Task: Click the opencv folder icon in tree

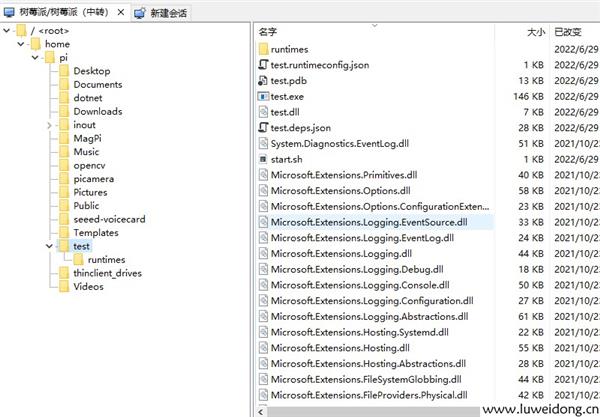Action: click(63, 165)
